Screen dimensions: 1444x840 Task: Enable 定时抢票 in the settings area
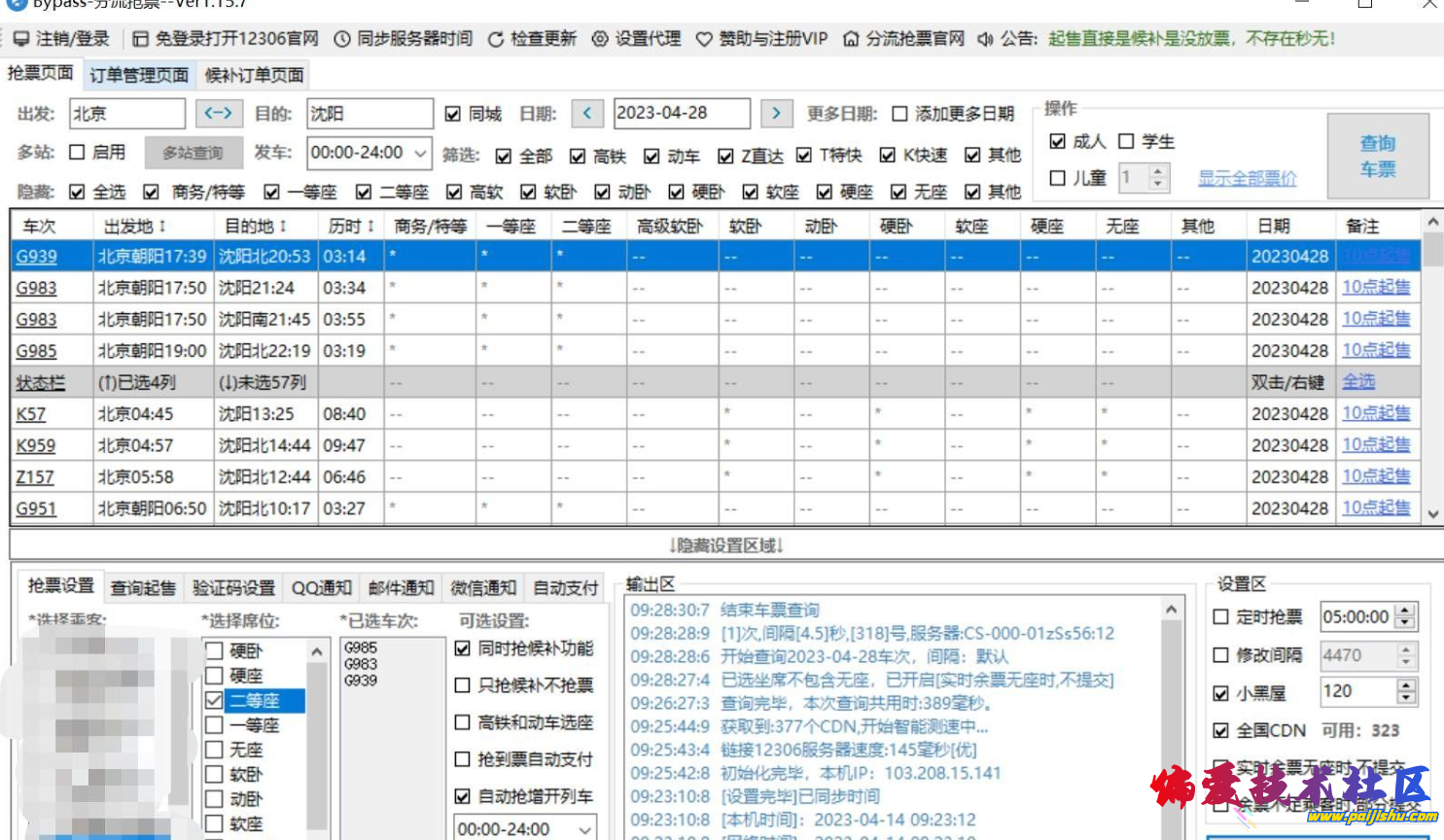(x=1222, y=615)
